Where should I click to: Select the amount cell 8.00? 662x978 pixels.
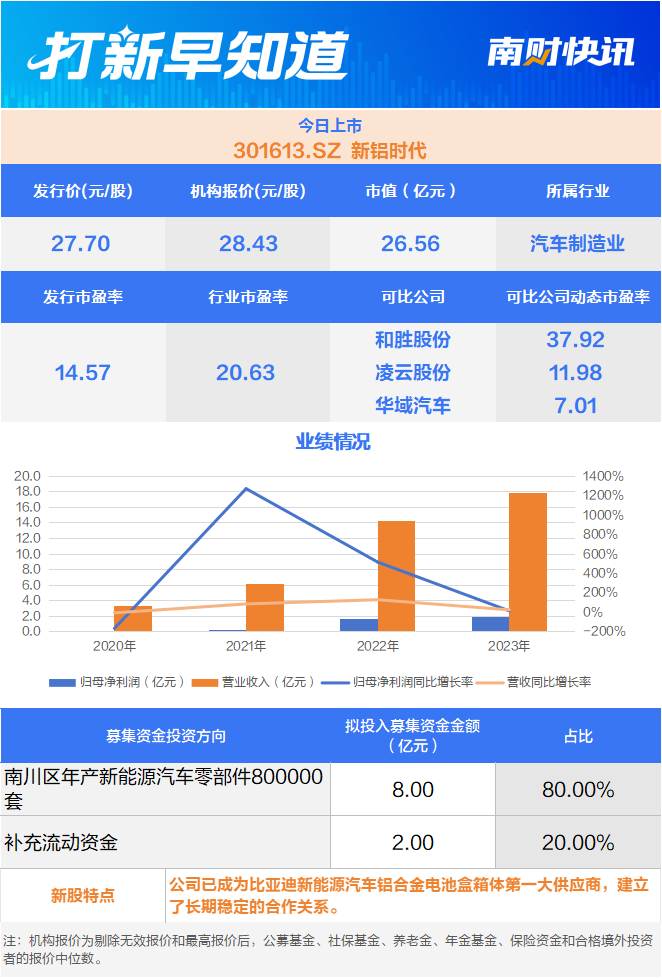point(413,790)
